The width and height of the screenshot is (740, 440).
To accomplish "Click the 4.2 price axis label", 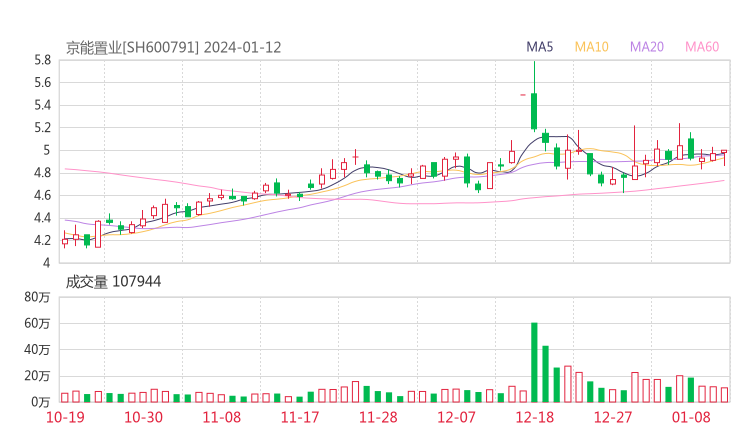I will coord(42,240).
